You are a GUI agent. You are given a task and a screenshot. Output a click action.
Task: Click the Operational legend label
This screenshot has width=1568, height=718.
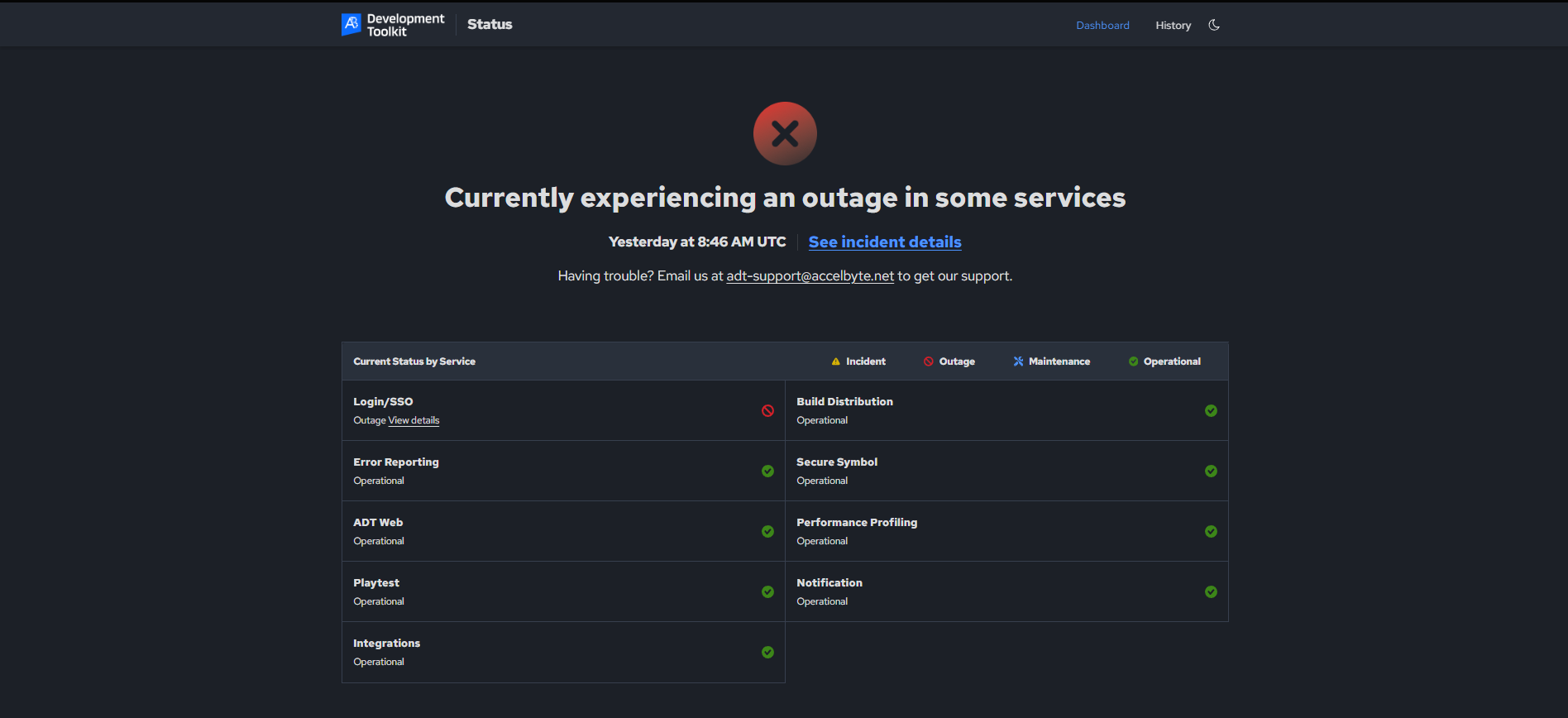(x=1172, y=361)
